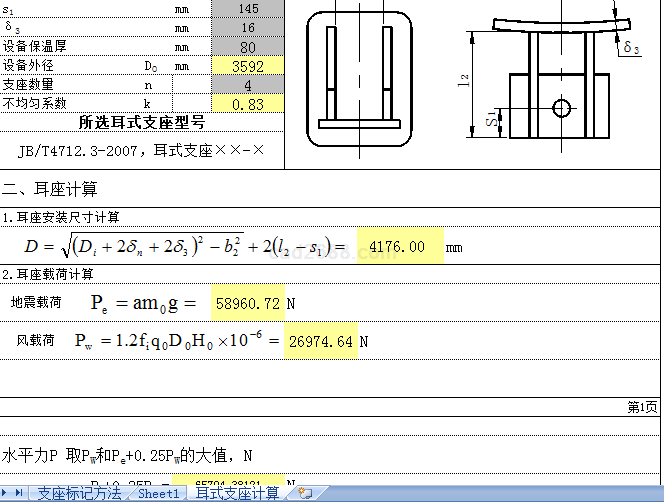This screenshot has width=664, height=503.
Task: Select the D result cell 4176.00
Action: click(x=400, y=247)
